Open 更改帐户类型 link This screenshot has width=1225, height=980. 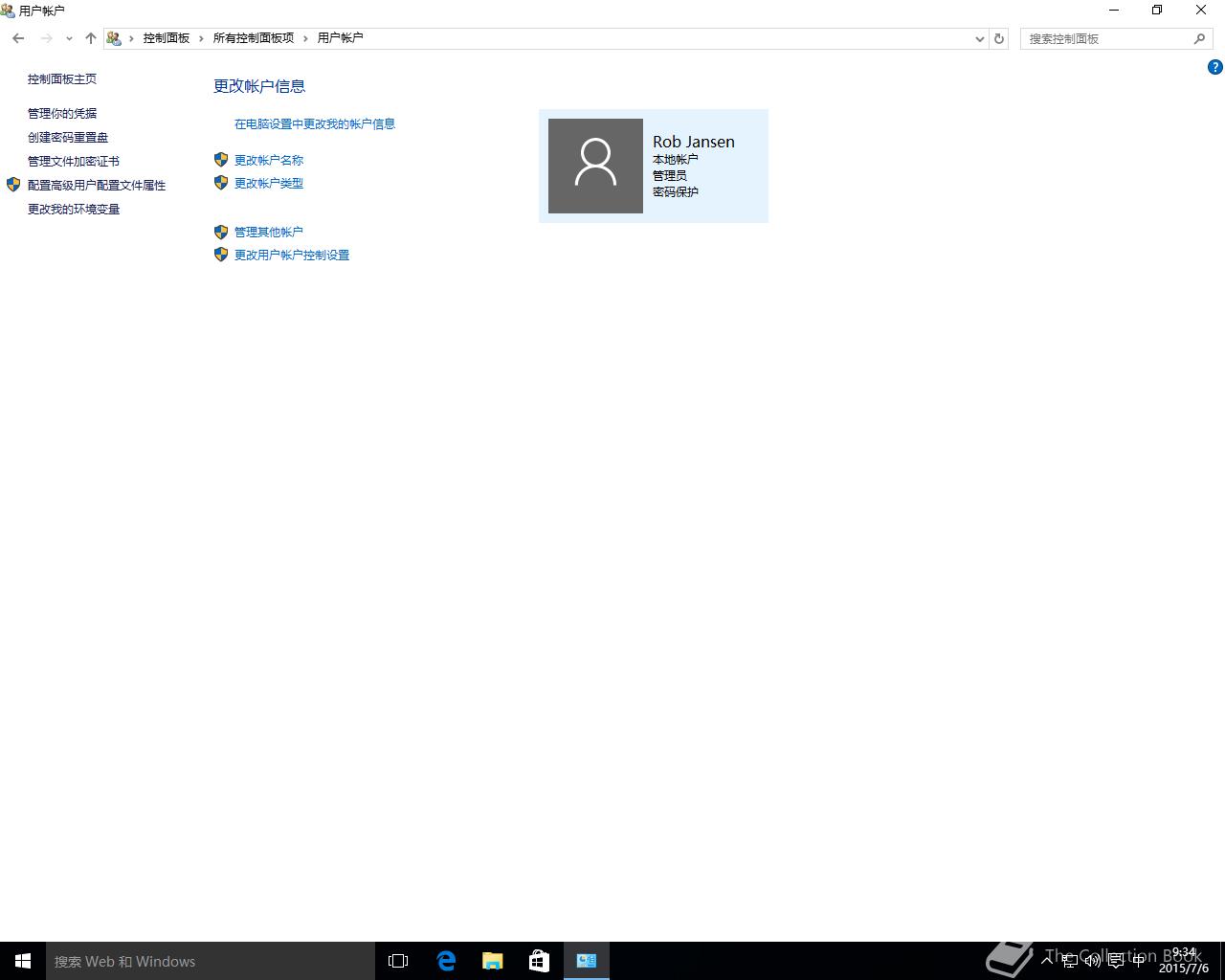click(x=269, y=184)
